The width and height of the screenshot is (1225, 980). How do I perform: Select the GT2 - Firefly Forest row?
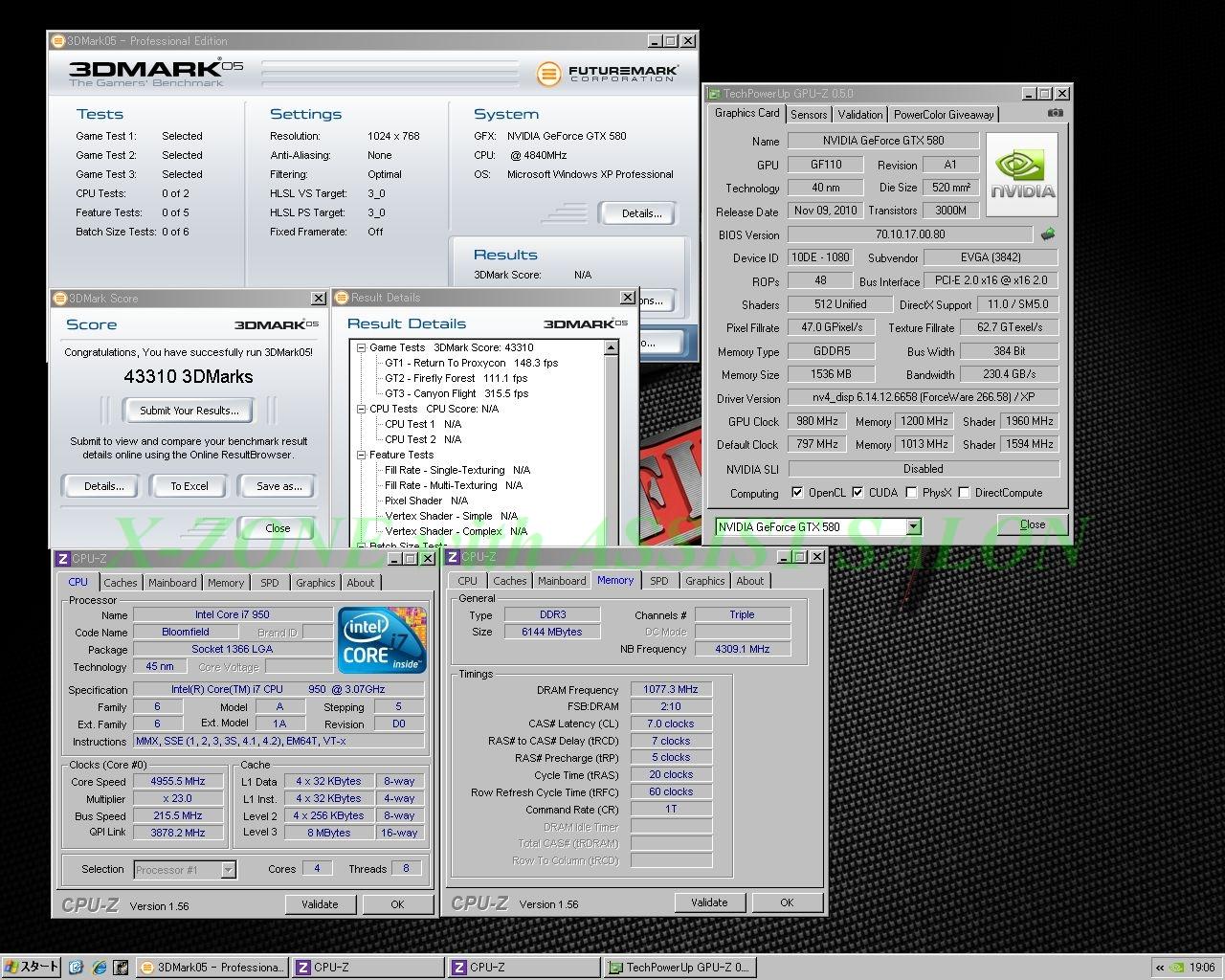click(457, 379)
